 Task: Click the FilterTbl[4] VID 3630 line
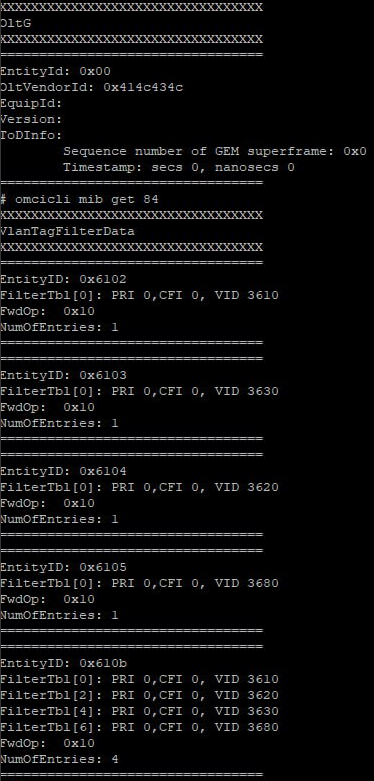click(139, 711)
